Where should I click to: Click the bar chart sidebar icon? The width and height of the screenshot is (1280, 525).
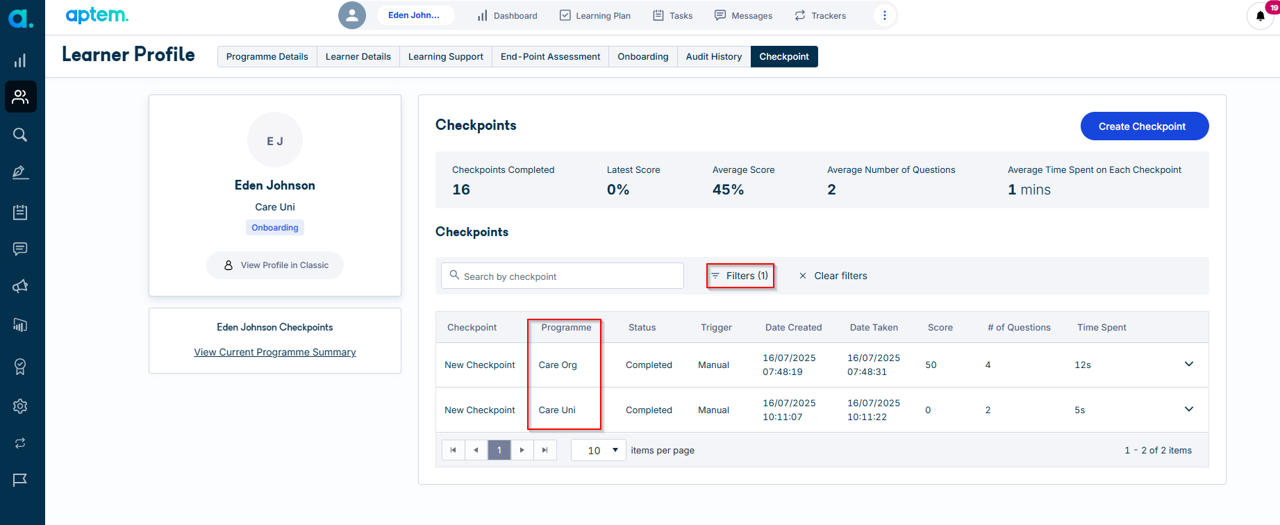[20, 61]
